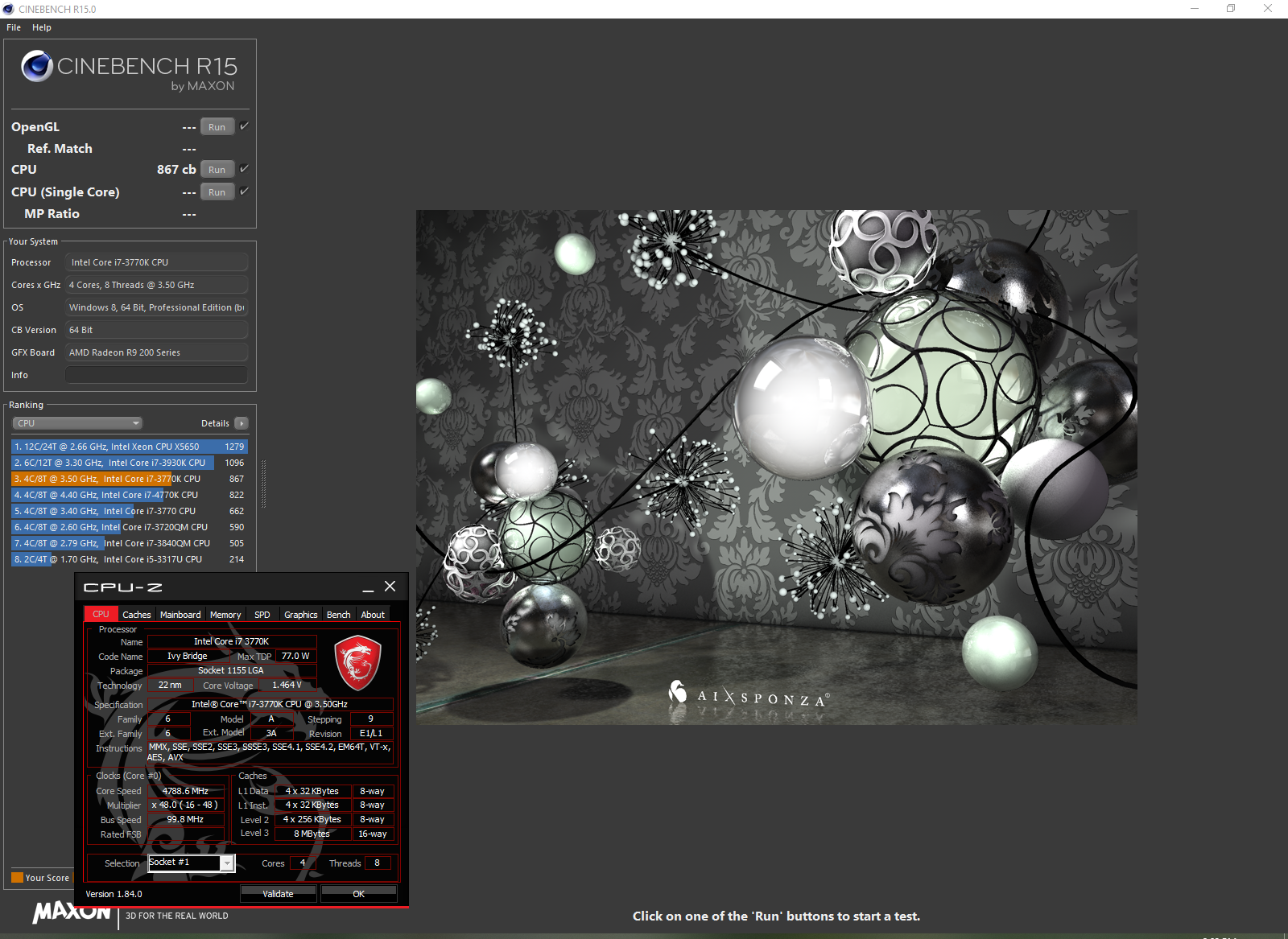The image size is (1288, 939).
Task: Click the CB Version field 64 Bit
Action: 156,330
